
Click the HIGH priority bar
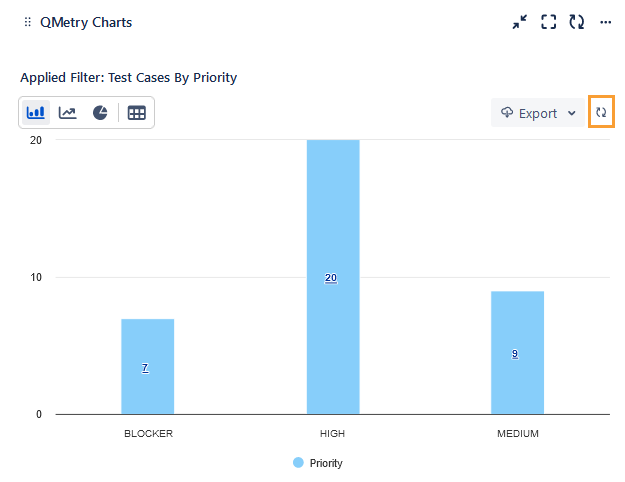pyautogui.click(x=333, y=220)
